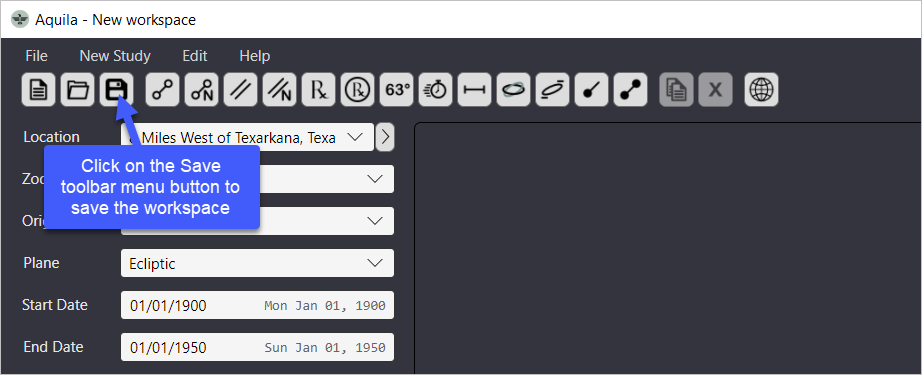Click the new document toolbar icon
This screenshot has width=922, height=375.
click(x=39, y=90)
